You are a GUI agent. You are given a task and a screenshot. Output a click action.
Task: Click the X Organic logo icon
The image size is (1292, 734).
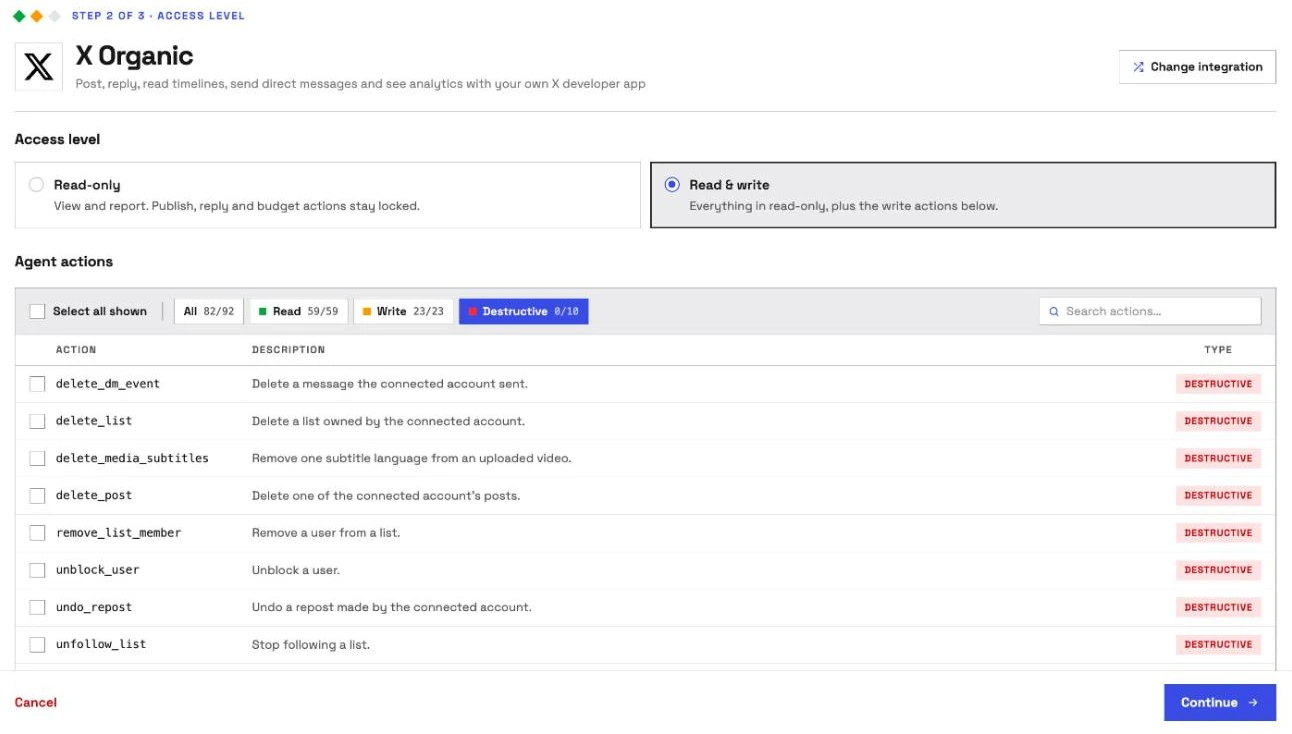click(x=39, y=67)
